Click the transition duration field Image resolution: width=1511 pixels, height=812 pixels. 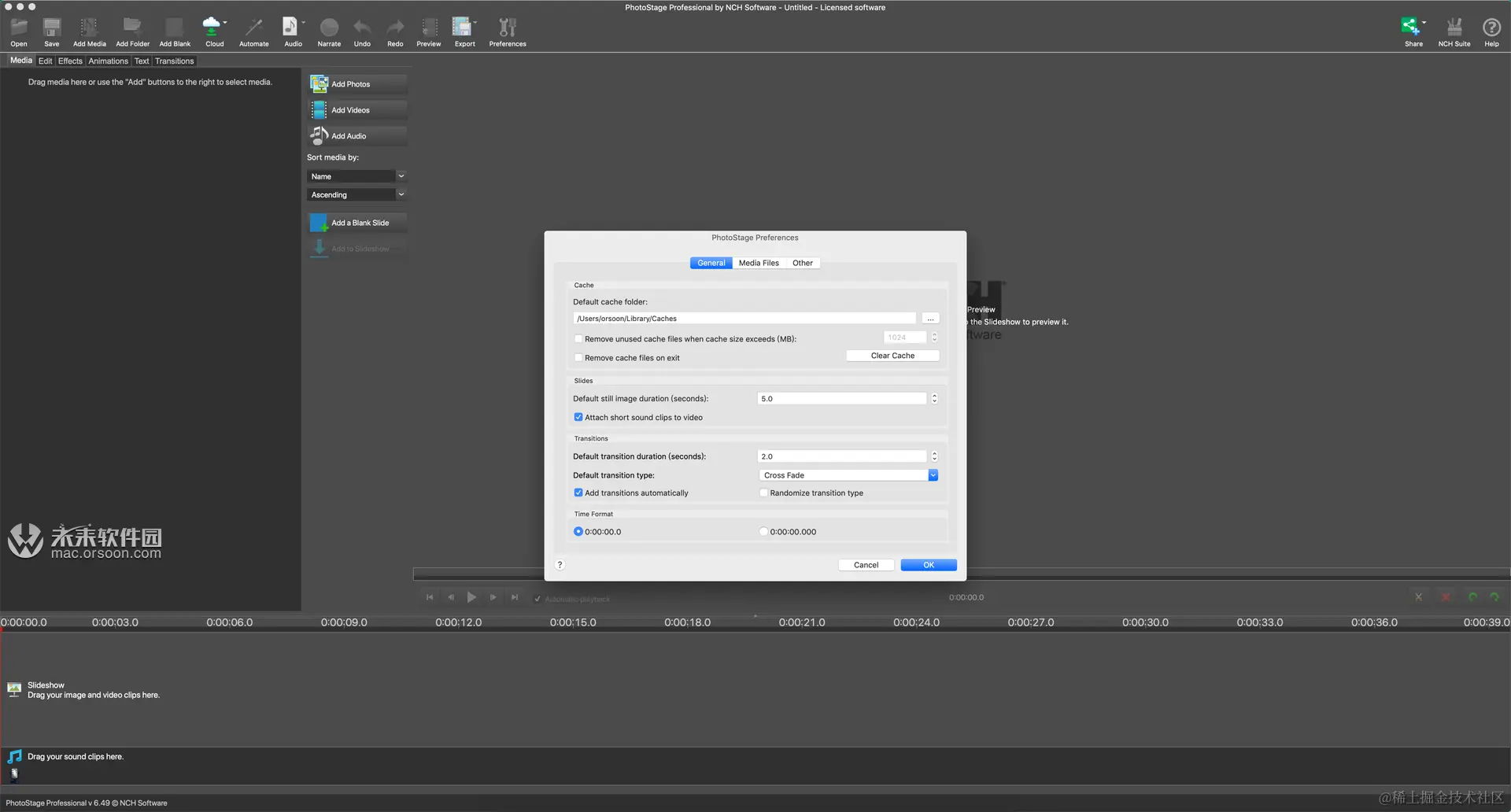[842, 456]
